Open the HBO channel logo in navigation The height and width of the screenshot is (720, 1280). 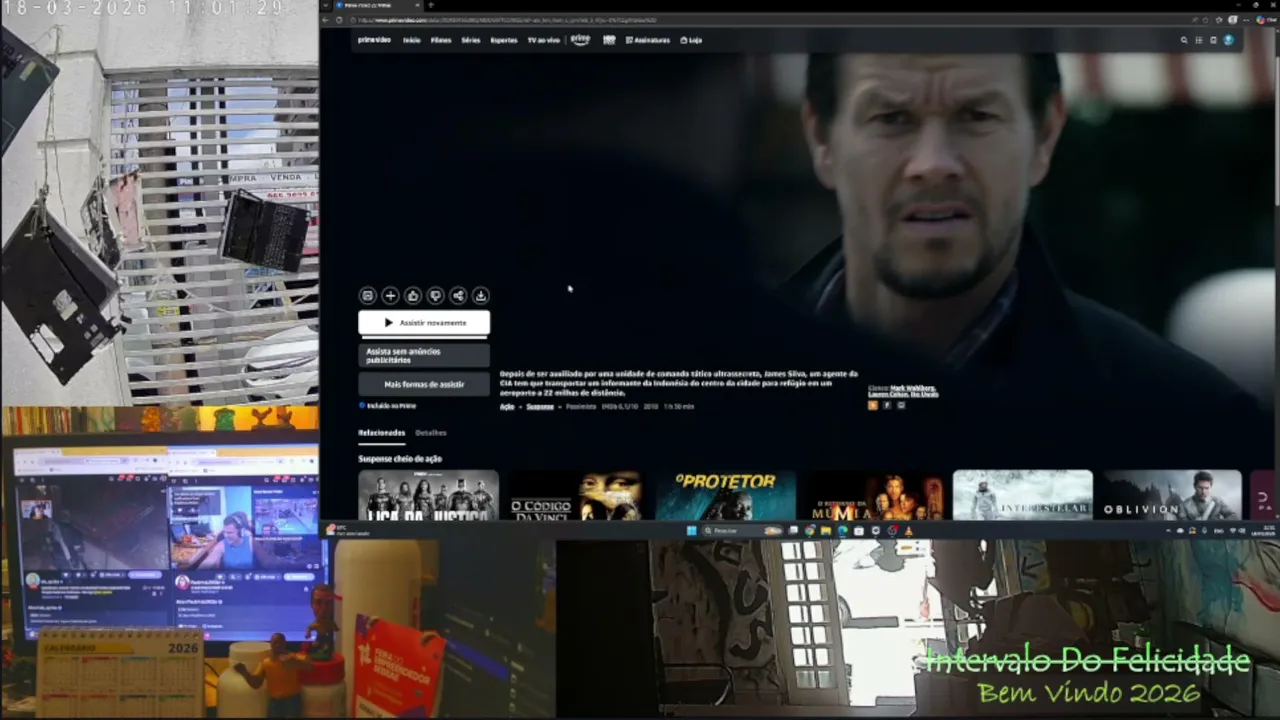pos(609,40)
